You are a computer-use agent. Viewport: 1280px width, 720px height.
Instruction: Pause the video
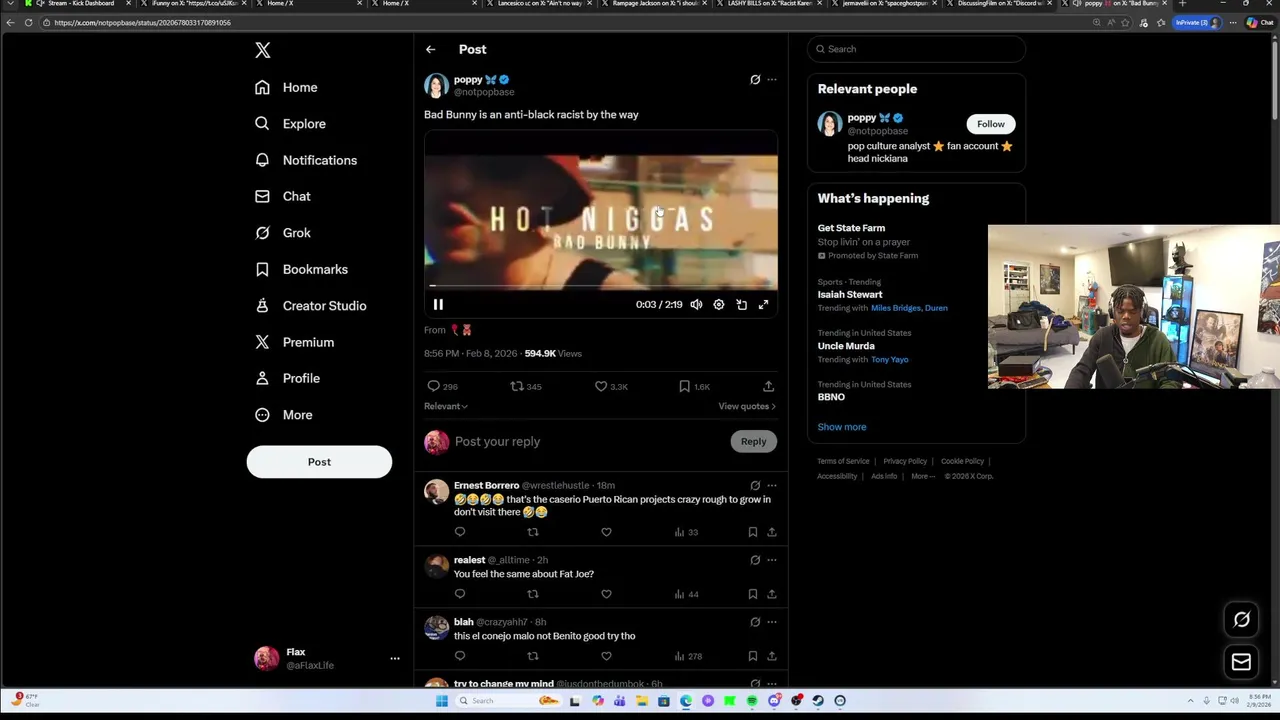coord(438,304)
